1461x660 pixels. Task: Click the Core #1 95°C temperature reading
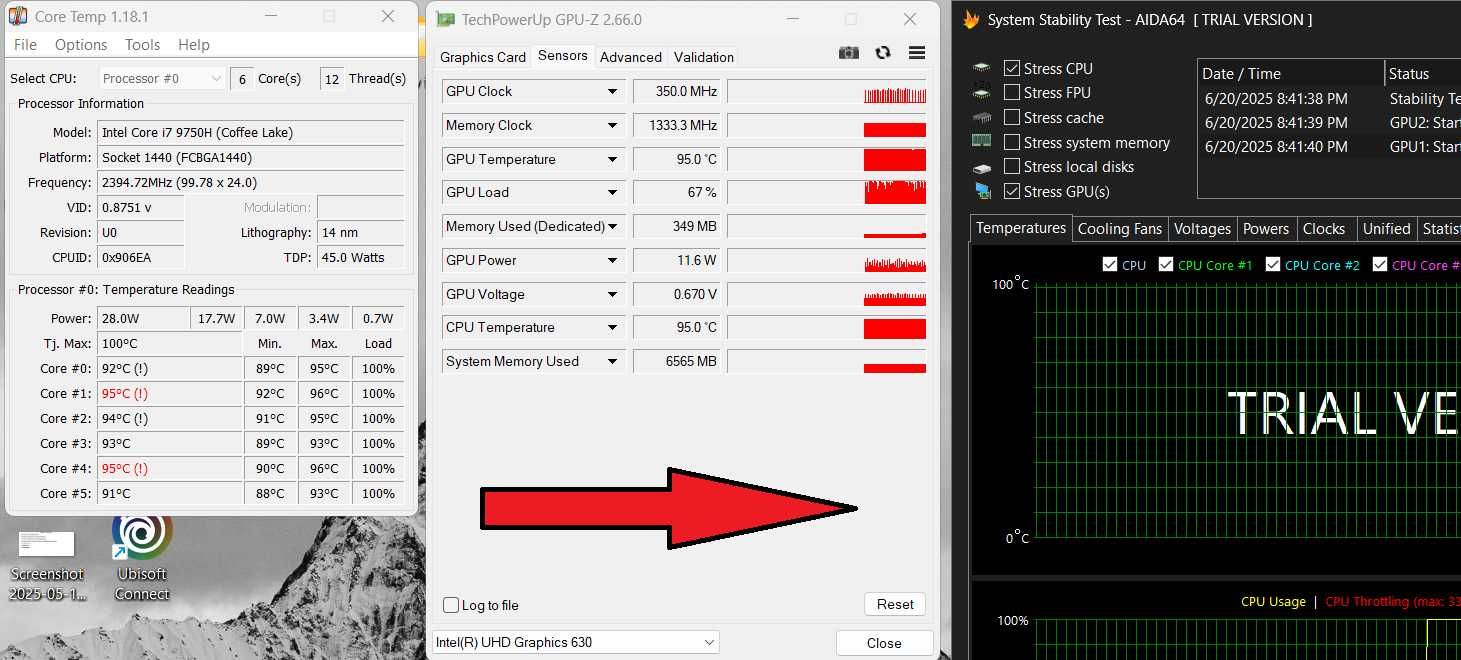[x=170, y=393]
